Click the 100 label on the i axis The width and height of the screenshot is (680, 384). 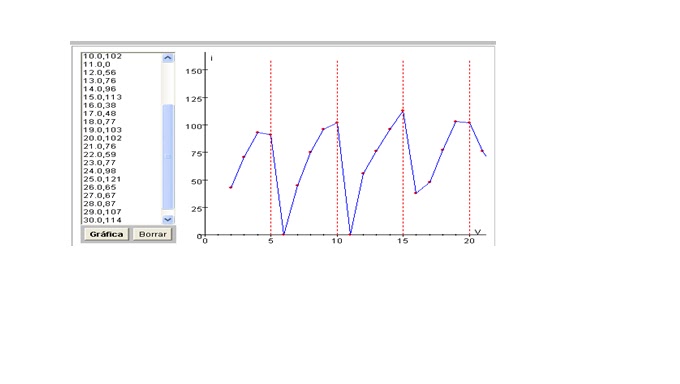pyautogui.click(x=194, y=127)
